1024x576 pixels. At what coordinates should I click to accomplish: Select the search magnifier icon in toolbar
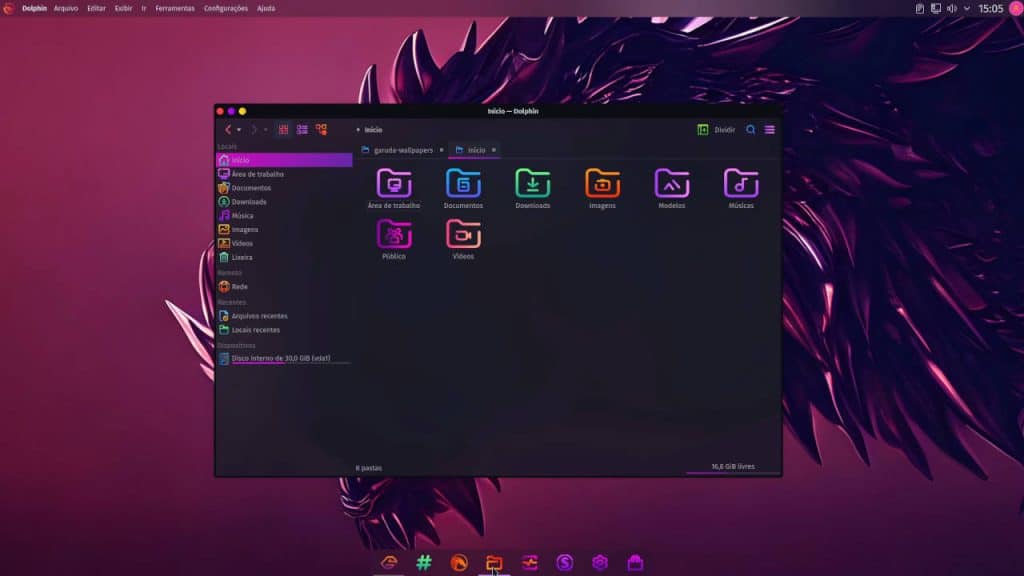point(751,129)
